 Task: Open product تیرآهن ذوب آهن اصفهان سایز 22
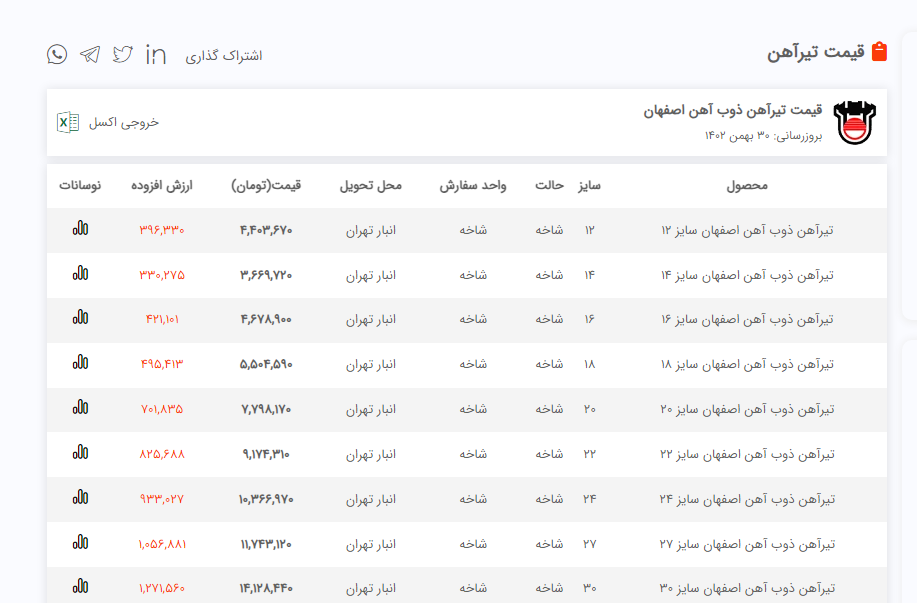[747, 454]
